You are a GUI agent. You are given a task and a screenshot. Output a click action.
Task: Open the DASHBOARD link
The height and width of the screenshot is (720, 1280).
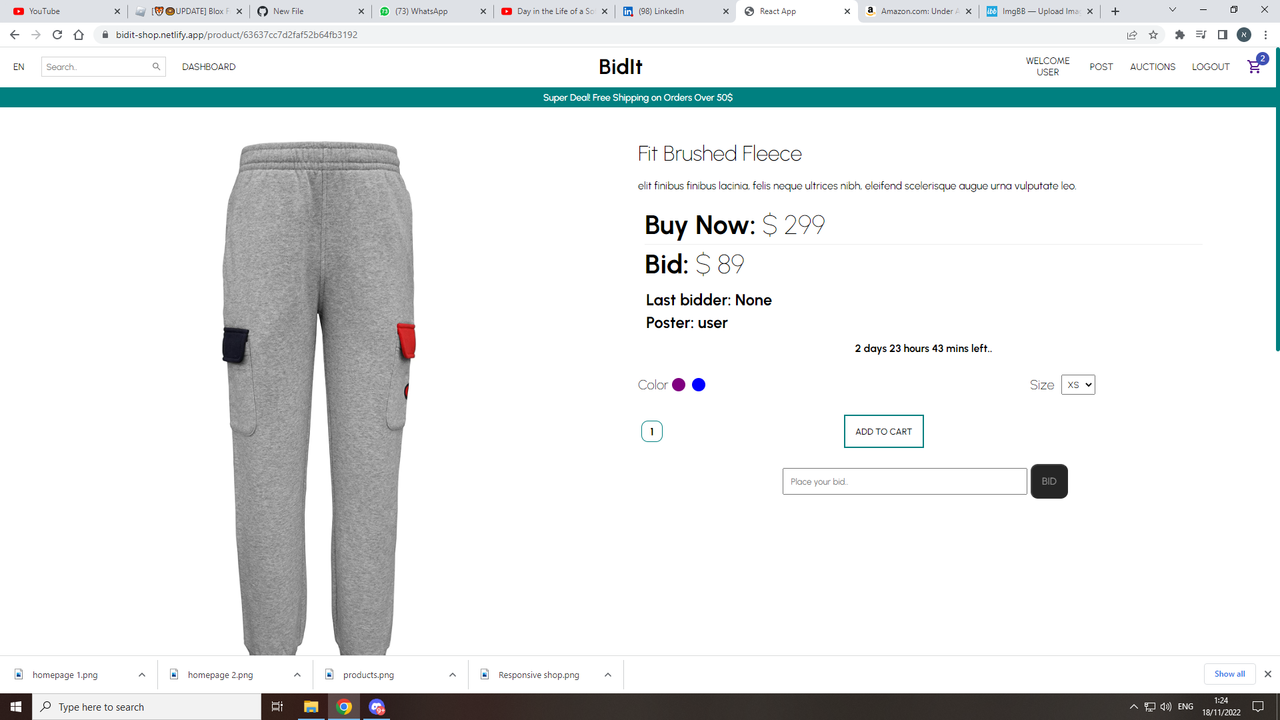click(x=209, y=67)
